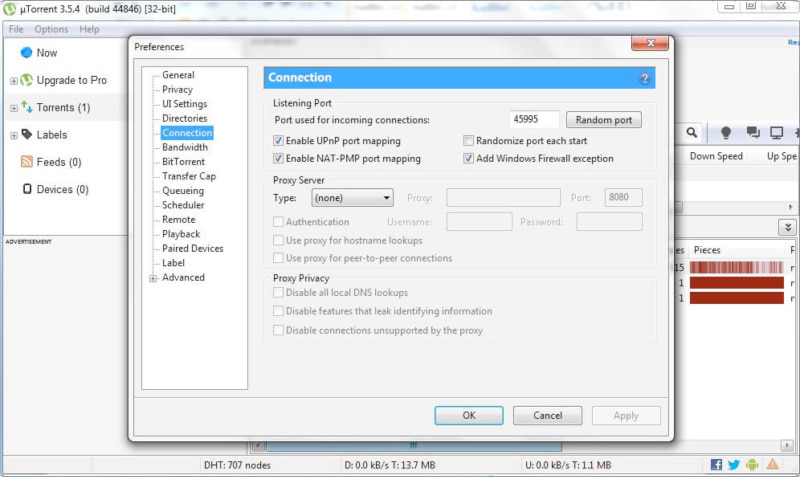Click the monitor remote icon in toolbar
Screen dimensions: 800x477
pyautogui.click(x=777, y=133)
